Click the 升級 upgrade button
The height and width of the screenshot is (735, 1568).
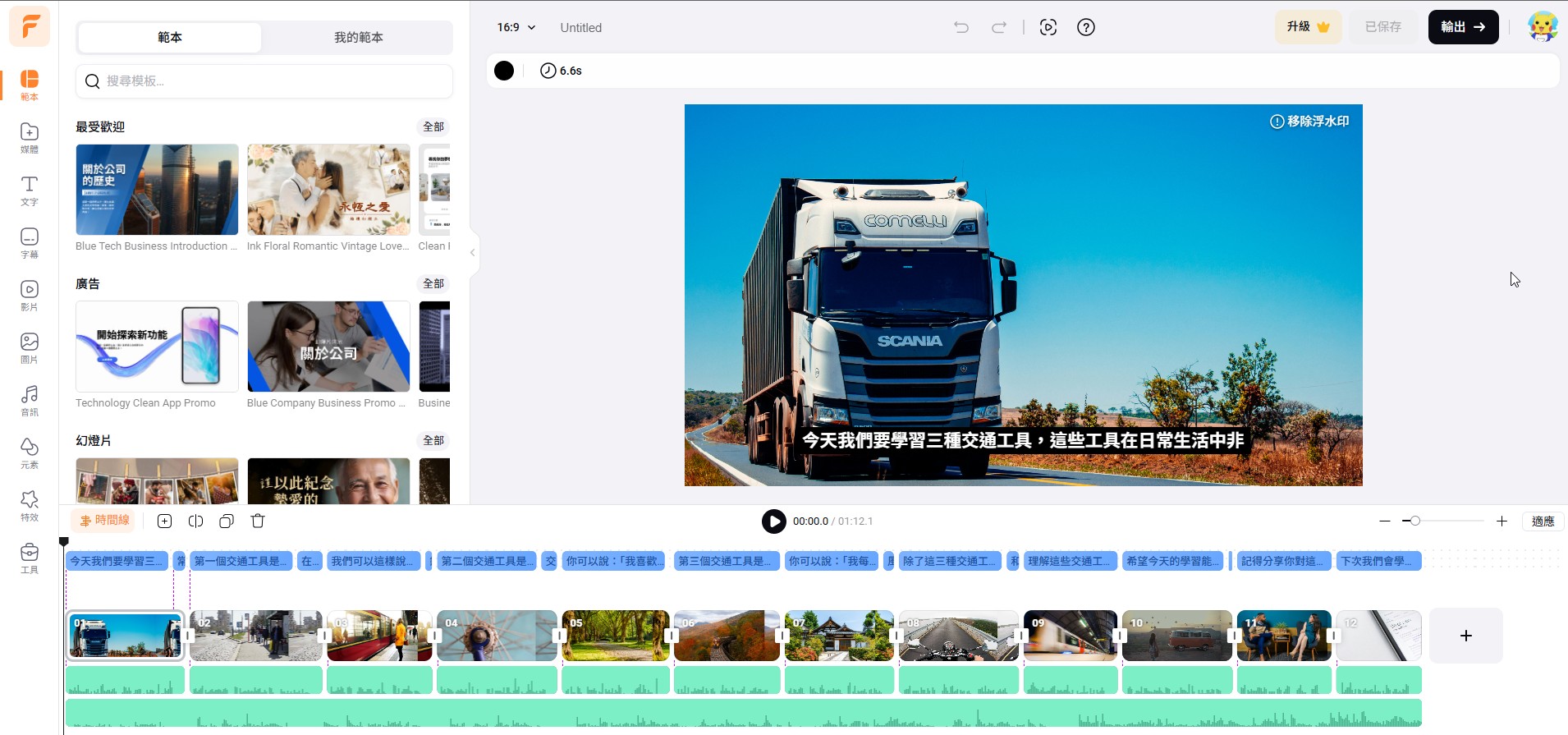[x=1308, y=27]
